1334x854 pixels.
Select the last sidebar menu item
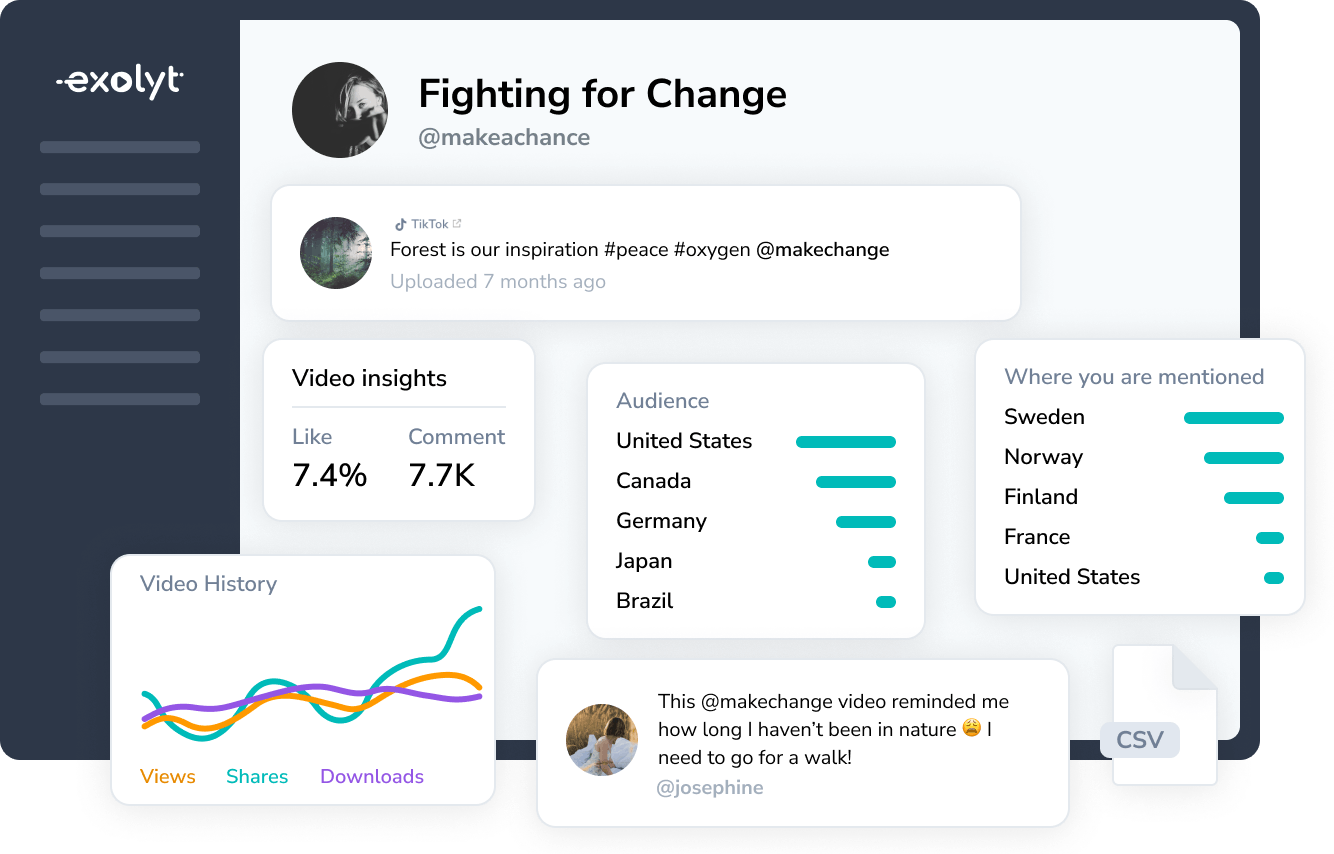click(120, 399)
